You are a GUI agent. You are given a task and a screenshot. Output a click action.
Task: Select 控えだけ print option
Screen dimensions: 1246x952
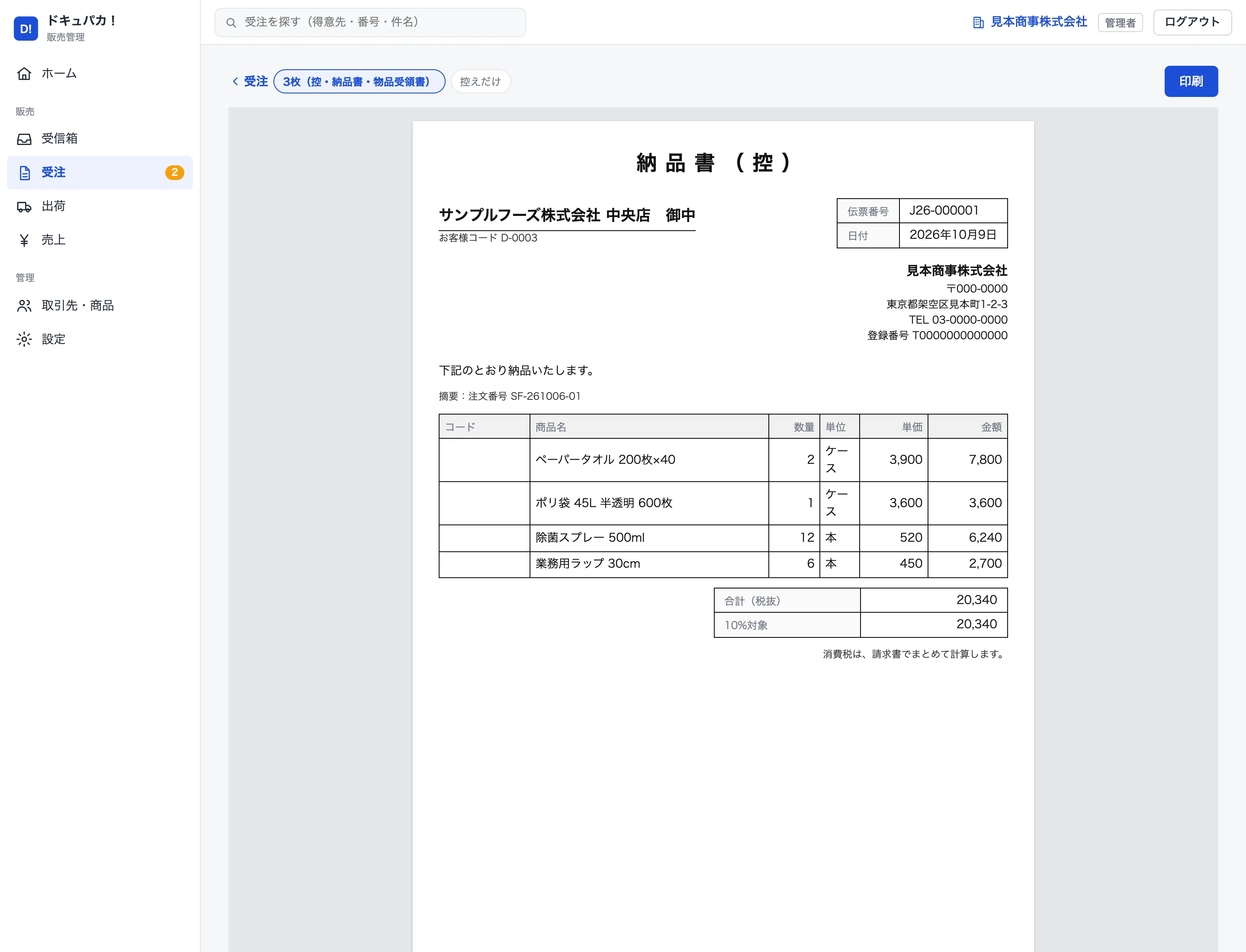[481, 82]
